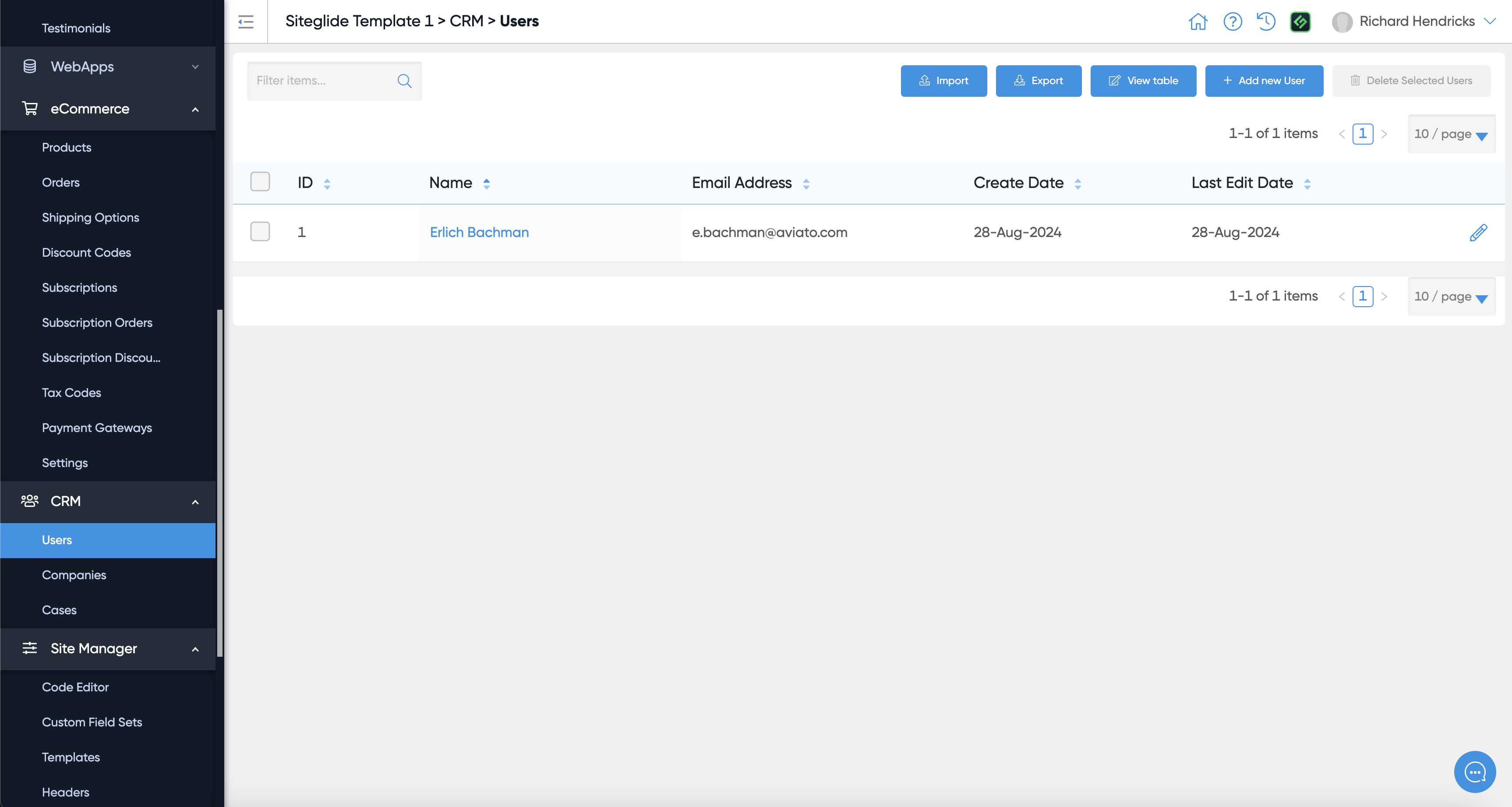Viewport: 1512px width, 807px height.
Task: Click the home icon in header
Action: pos(1198,22)
